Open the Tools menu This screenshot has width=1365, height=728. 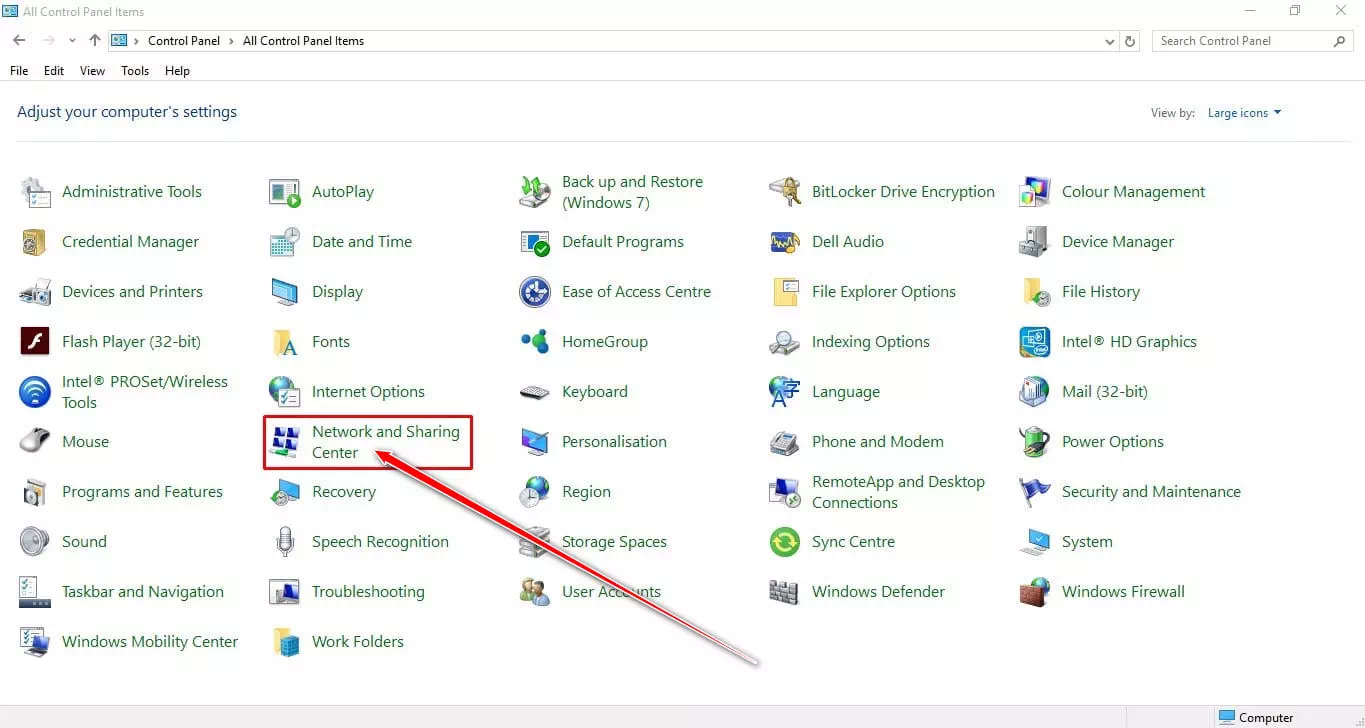pyautogui.click(x=135, y=71)
